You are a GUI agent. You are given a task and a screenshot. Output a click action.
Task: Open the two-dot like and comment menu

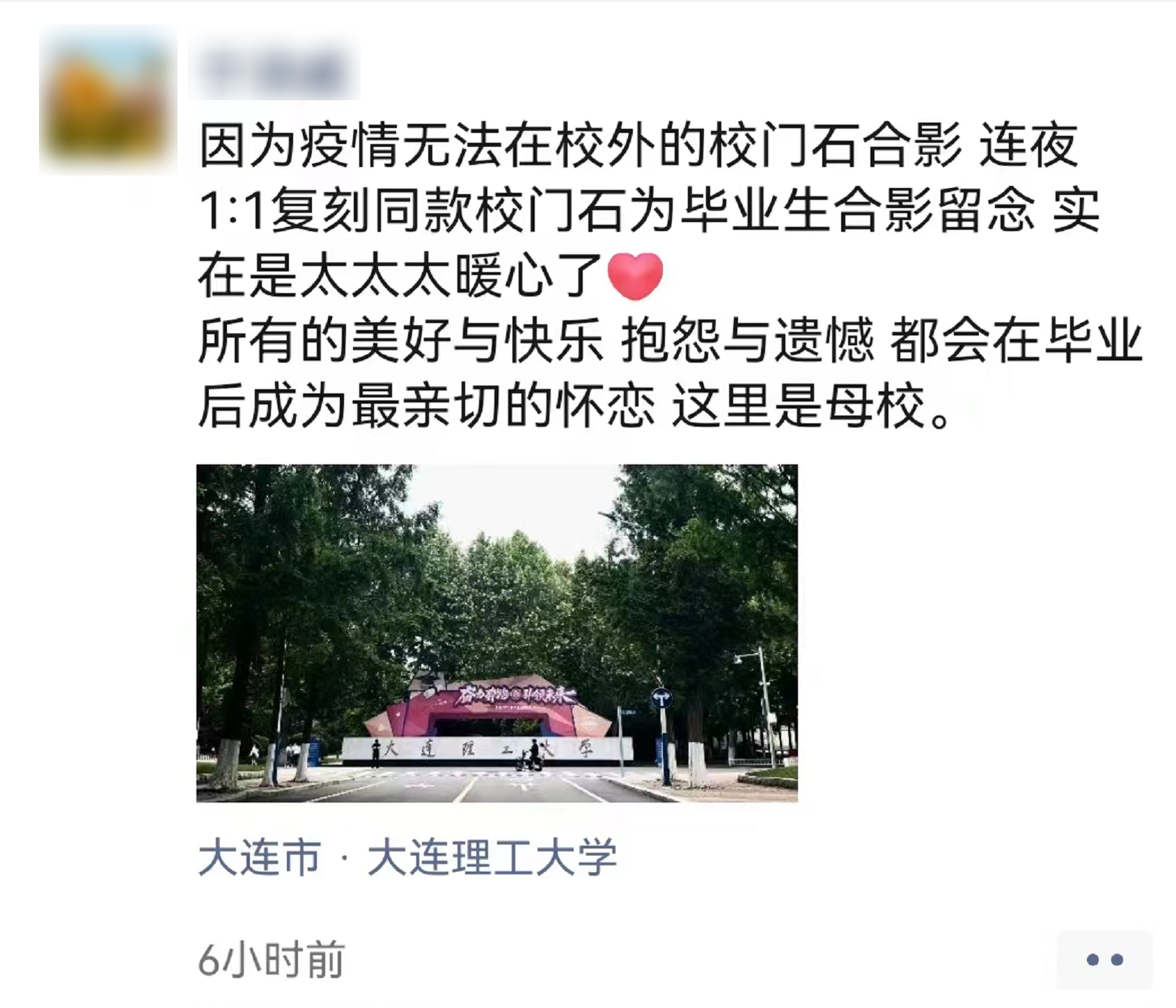coord(1104,959)
